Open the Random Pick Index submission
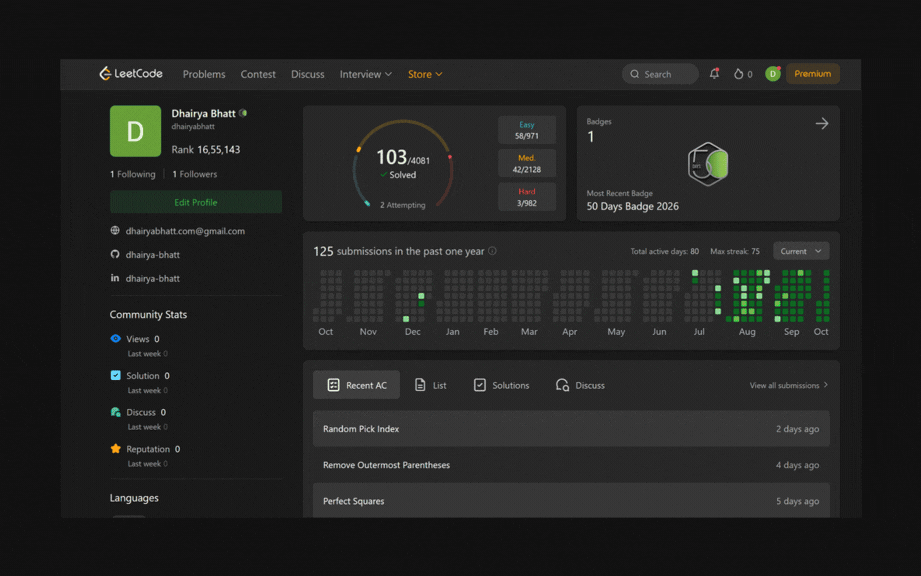 coord(571,429)
